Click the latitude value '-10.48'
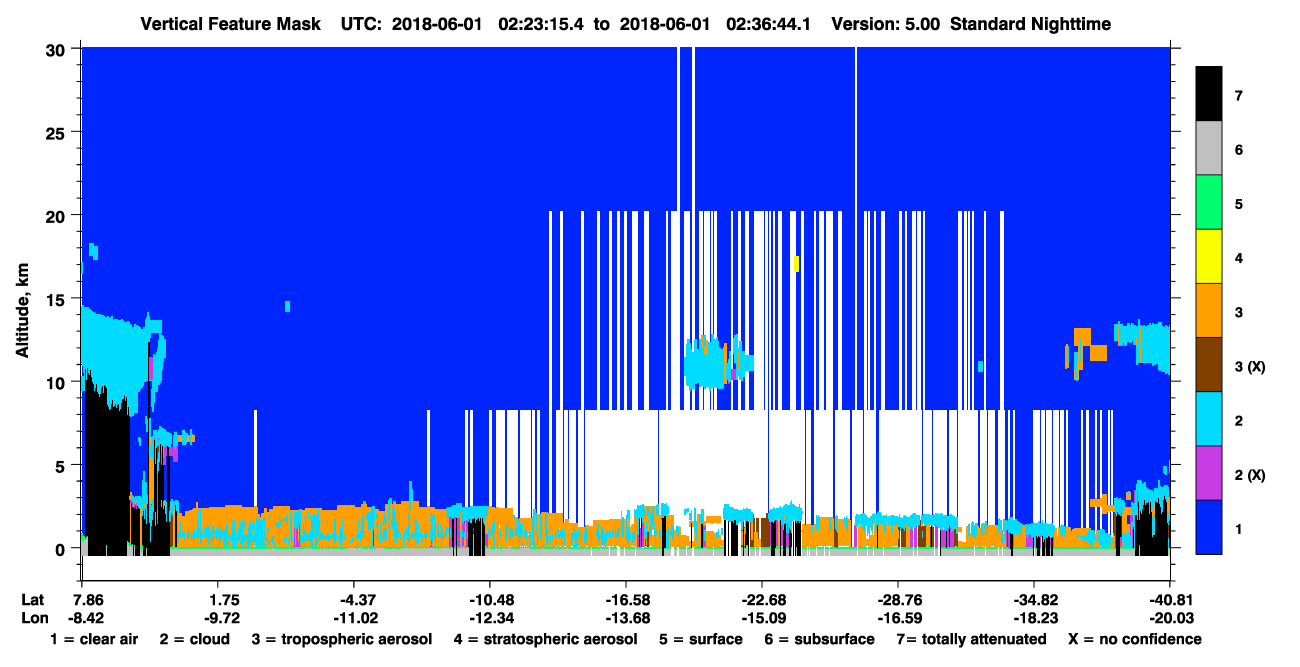Viewport: 1300px width, 667px height. point(489,600)
